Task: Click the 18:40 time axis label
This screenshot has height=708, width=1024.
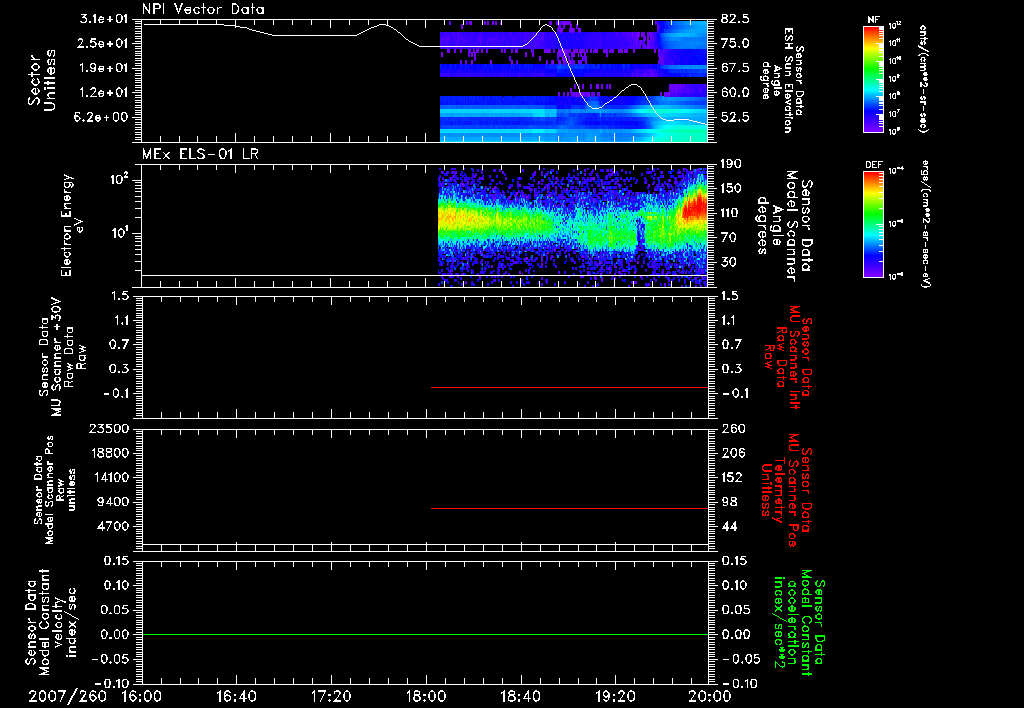Action: [x=520, y=696]
